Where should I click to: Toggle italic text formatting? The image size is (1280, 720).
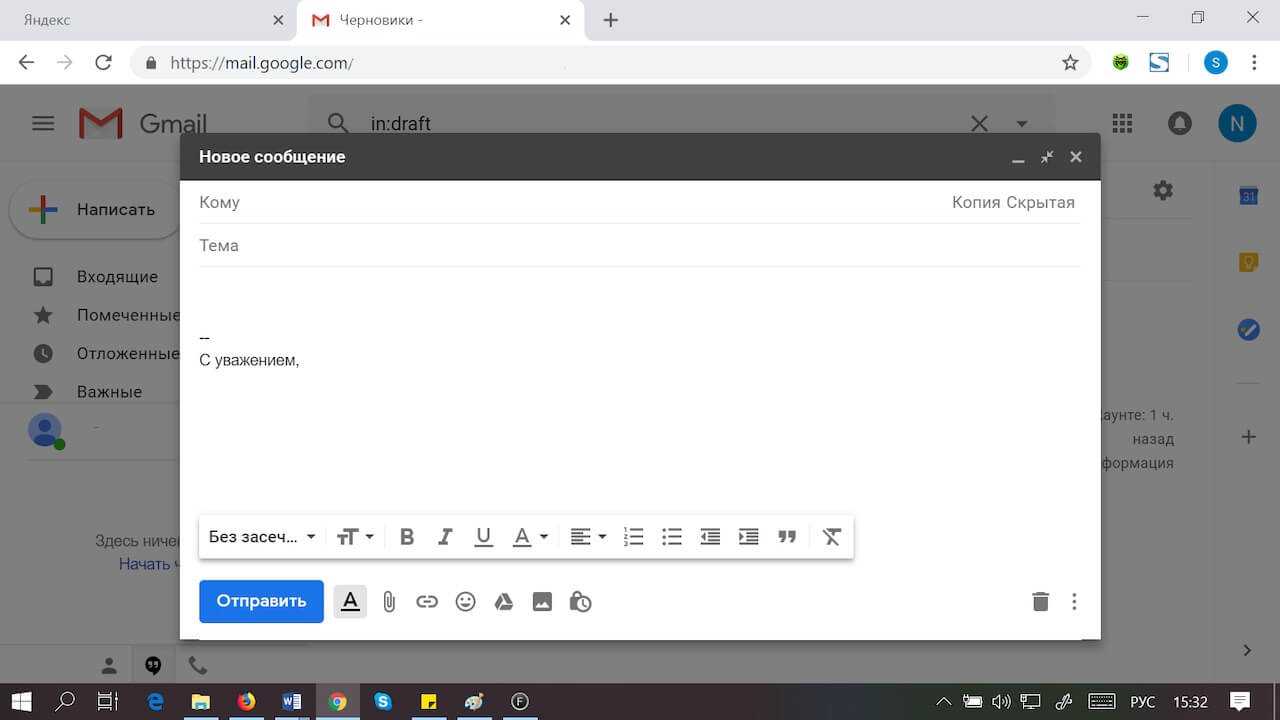point(445,537)
